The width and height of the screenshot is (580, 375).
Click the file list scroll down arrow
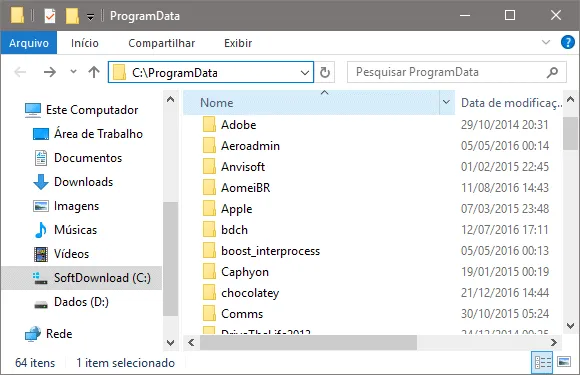click(570, 326)
